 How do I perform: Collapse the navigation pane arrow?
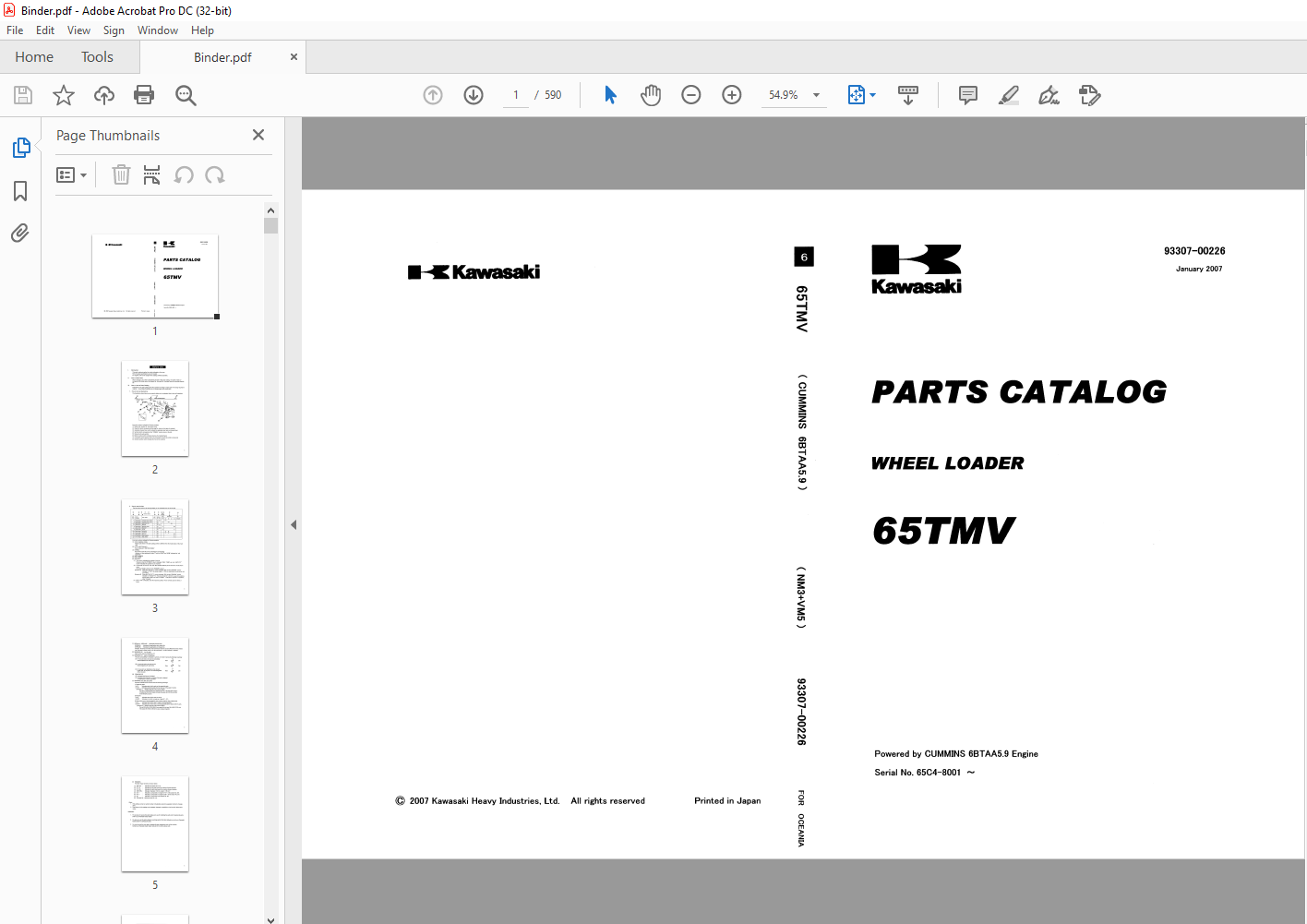pos(294,524)
